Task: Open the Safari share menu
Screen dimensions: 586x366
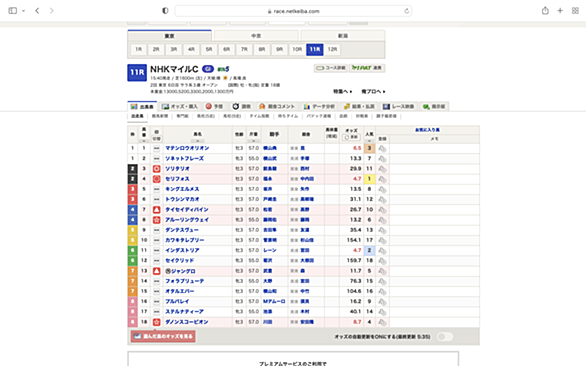Action: [545, 10]
